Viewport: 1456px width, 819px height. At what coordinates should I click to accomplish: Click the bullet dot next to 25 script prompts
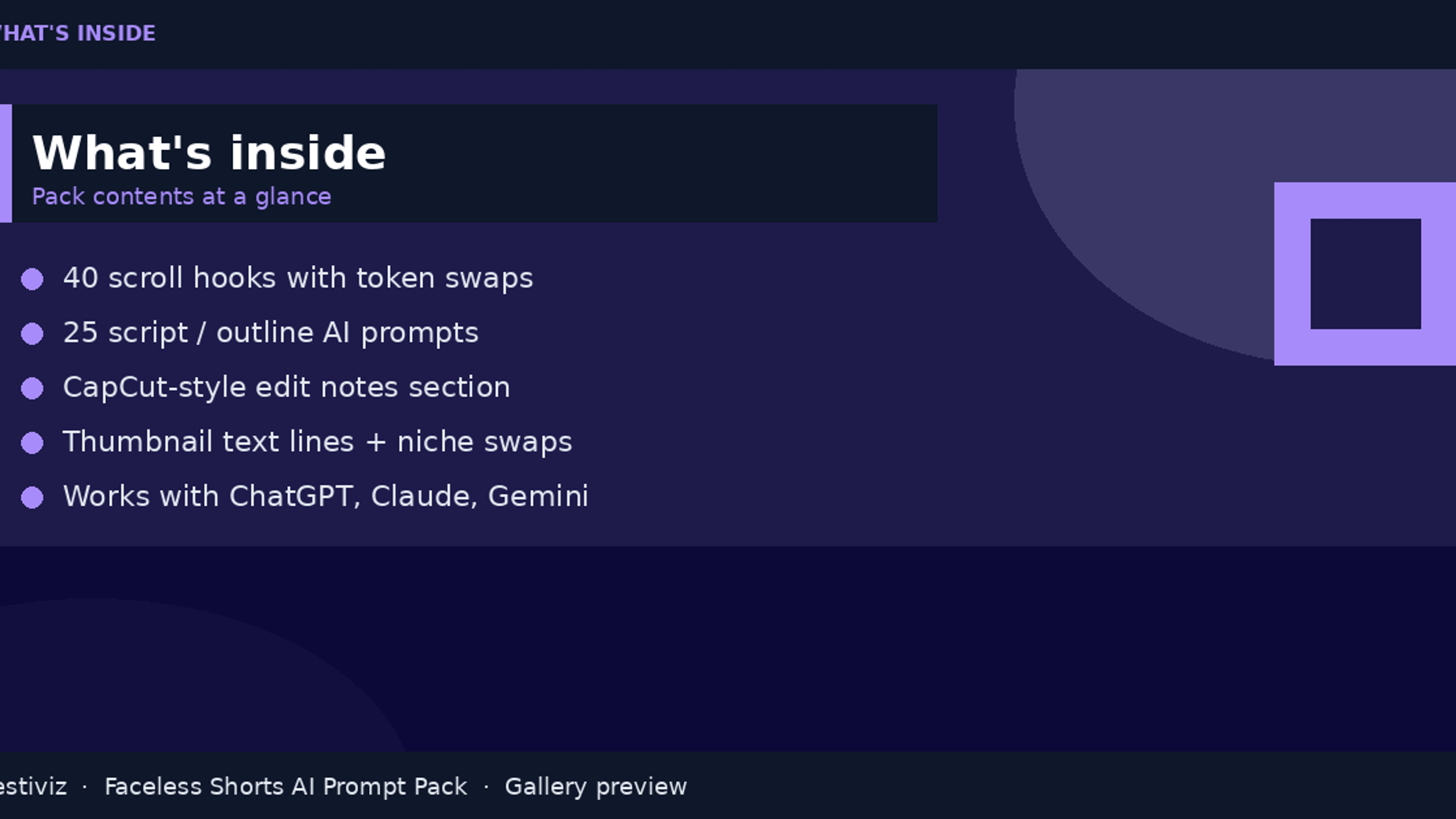click(32, 334)
